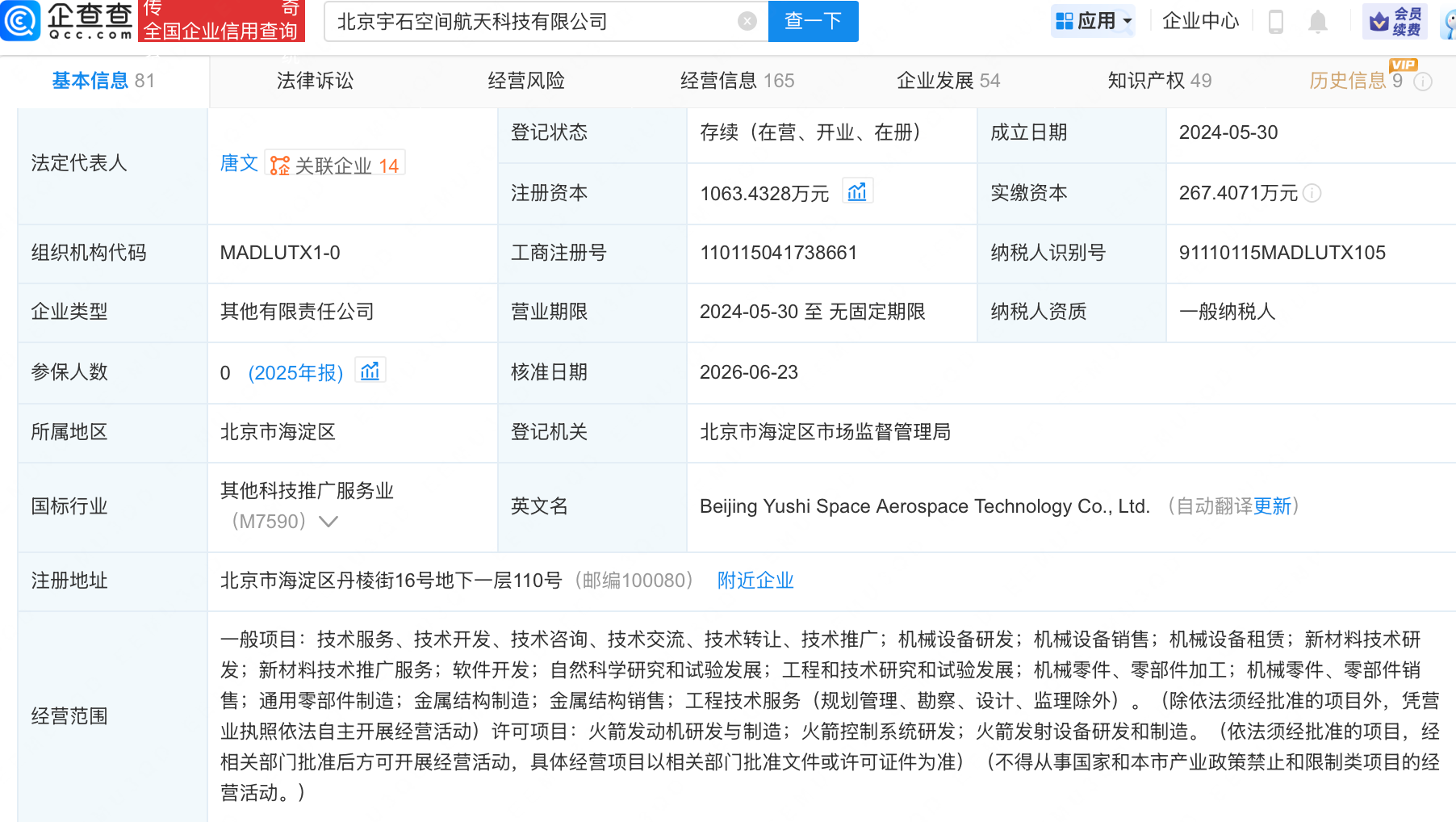Click the 查一下 search button
The height and width of the screenshot is (822, 1456).
pyautogui.click(x=814, y=21)
